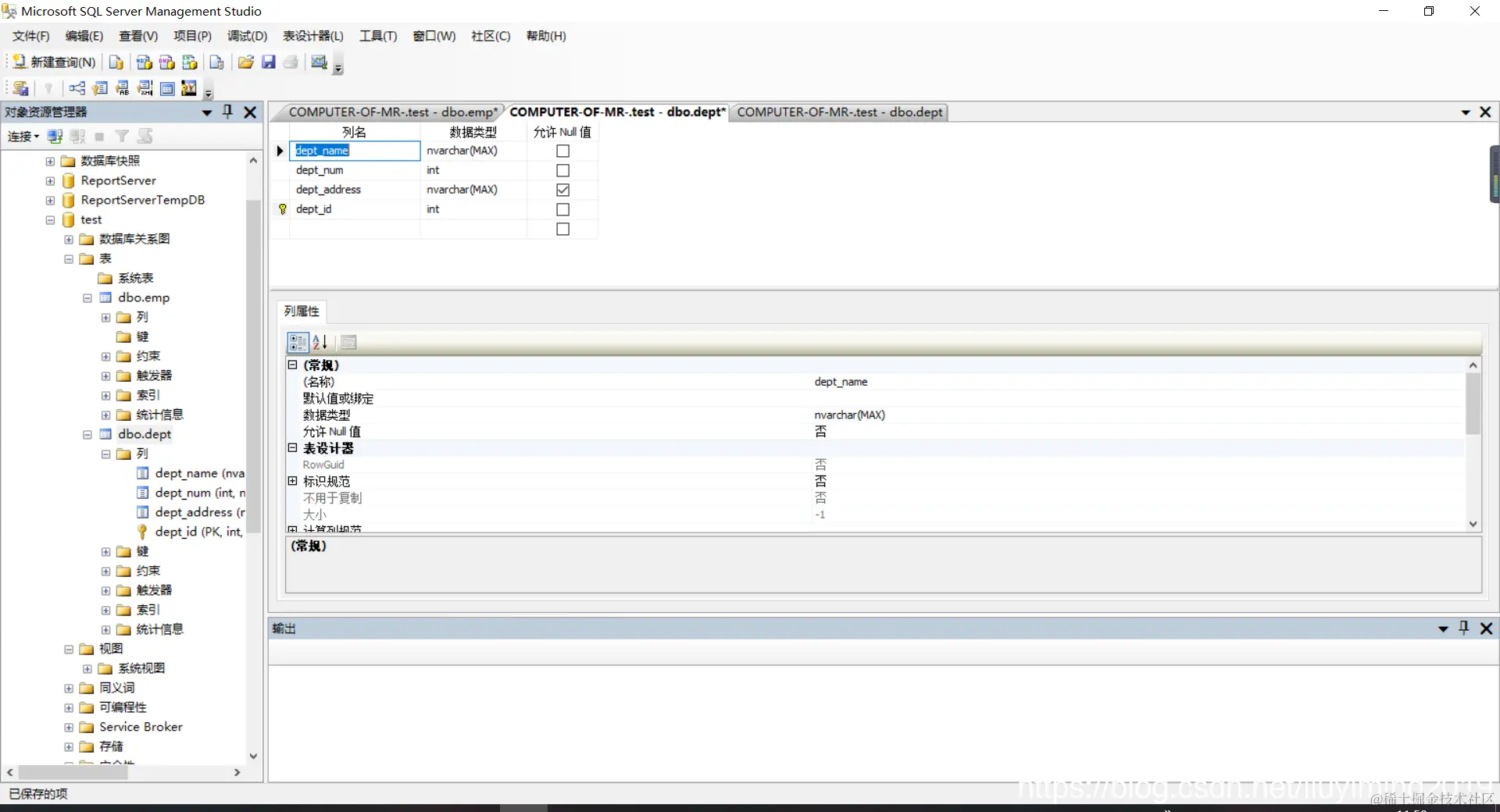Image resolution: width=1500 pixels, height=812 pixels.
Task: Click the column properties vertical scrollbar thumb
Action: tap(1473, 403)
